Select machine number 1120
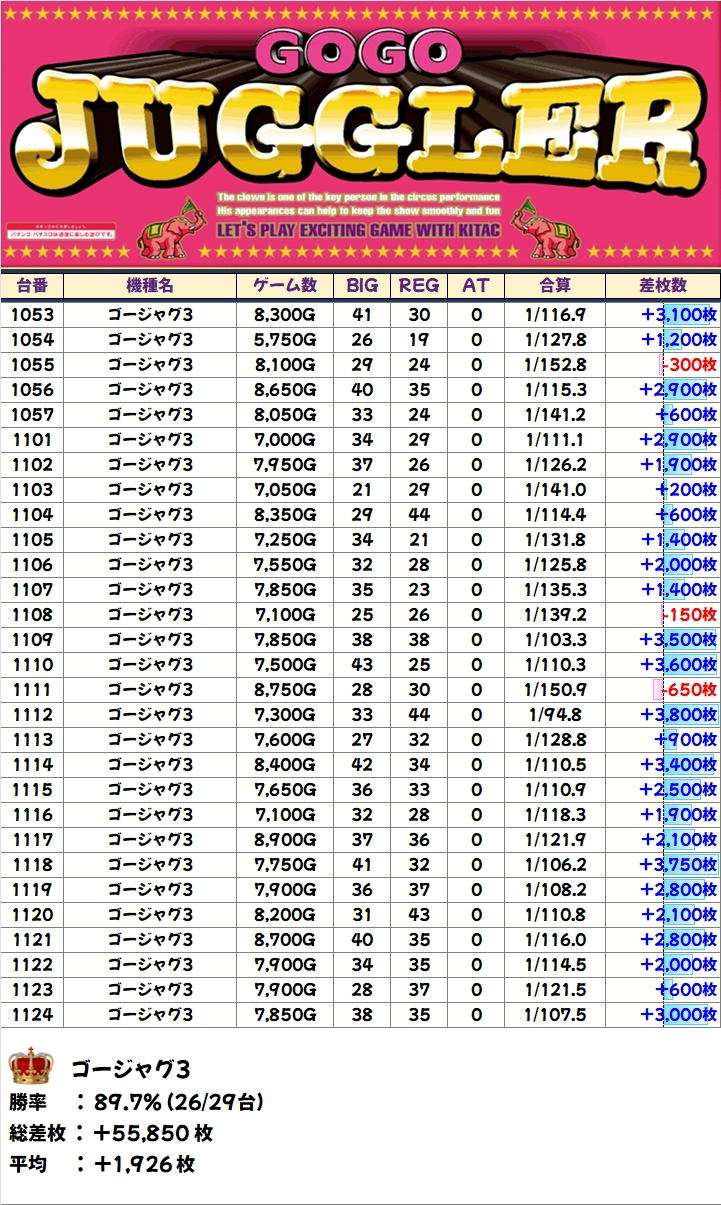 tap(32, 915)
